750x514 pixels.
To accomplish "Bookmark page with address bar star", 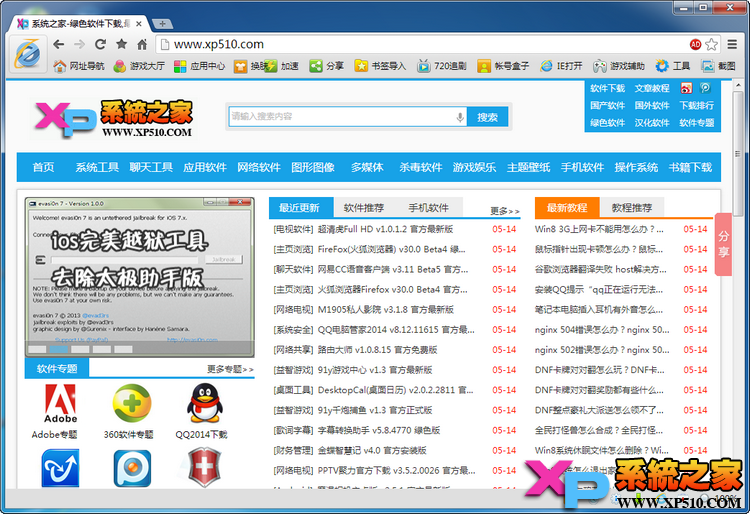I will pyautogui.click(x=712, y=44).
